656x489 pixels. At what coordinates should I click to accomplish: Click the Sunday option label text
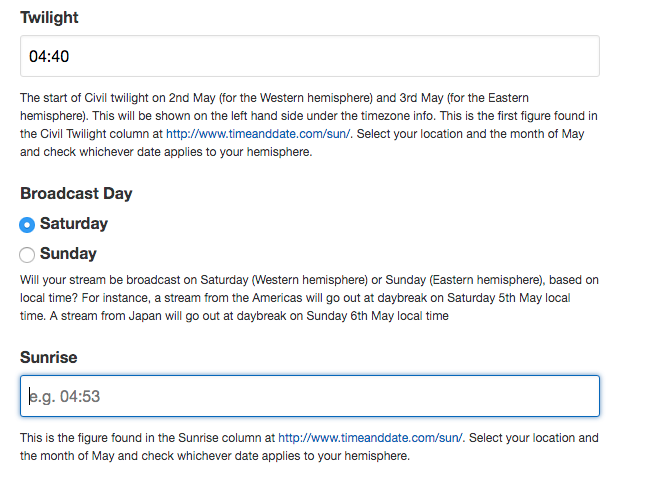[x=68, y=254]
